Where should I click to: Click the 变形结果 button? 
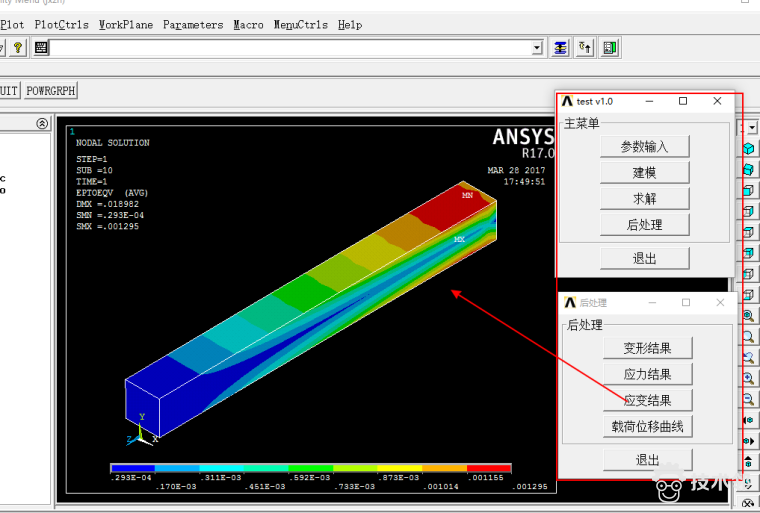pos(648,348)
